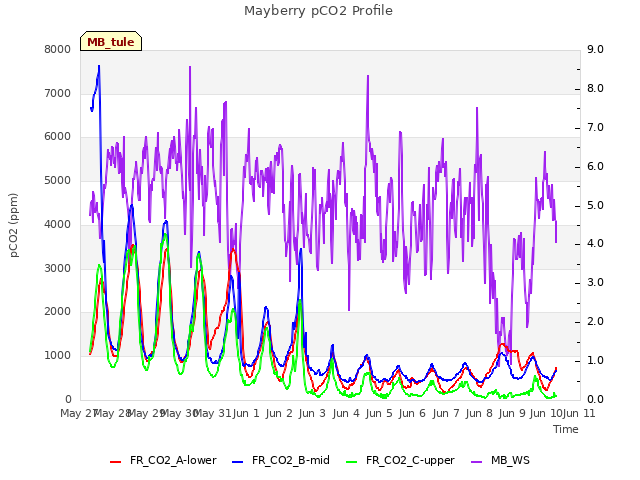This screenshot has width=640, height=480.
Task: Click the Jun 4 date label
Action: tap(346, 413)
